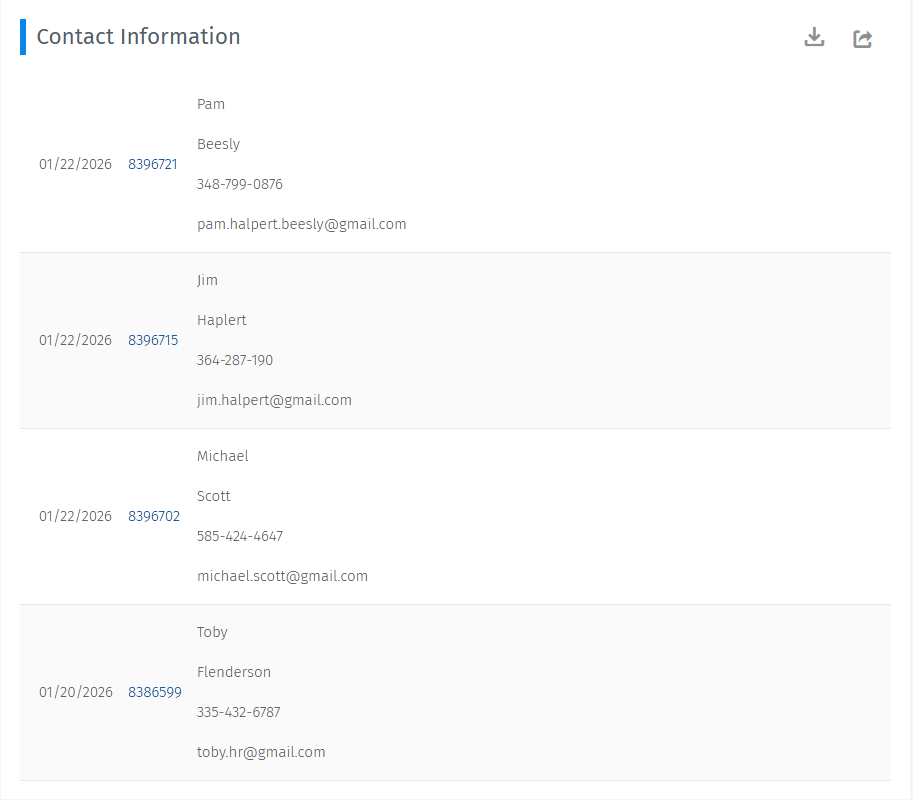Click first name Pam in table
Viewport: 913px width, 800px height.
tap(211, 104)
